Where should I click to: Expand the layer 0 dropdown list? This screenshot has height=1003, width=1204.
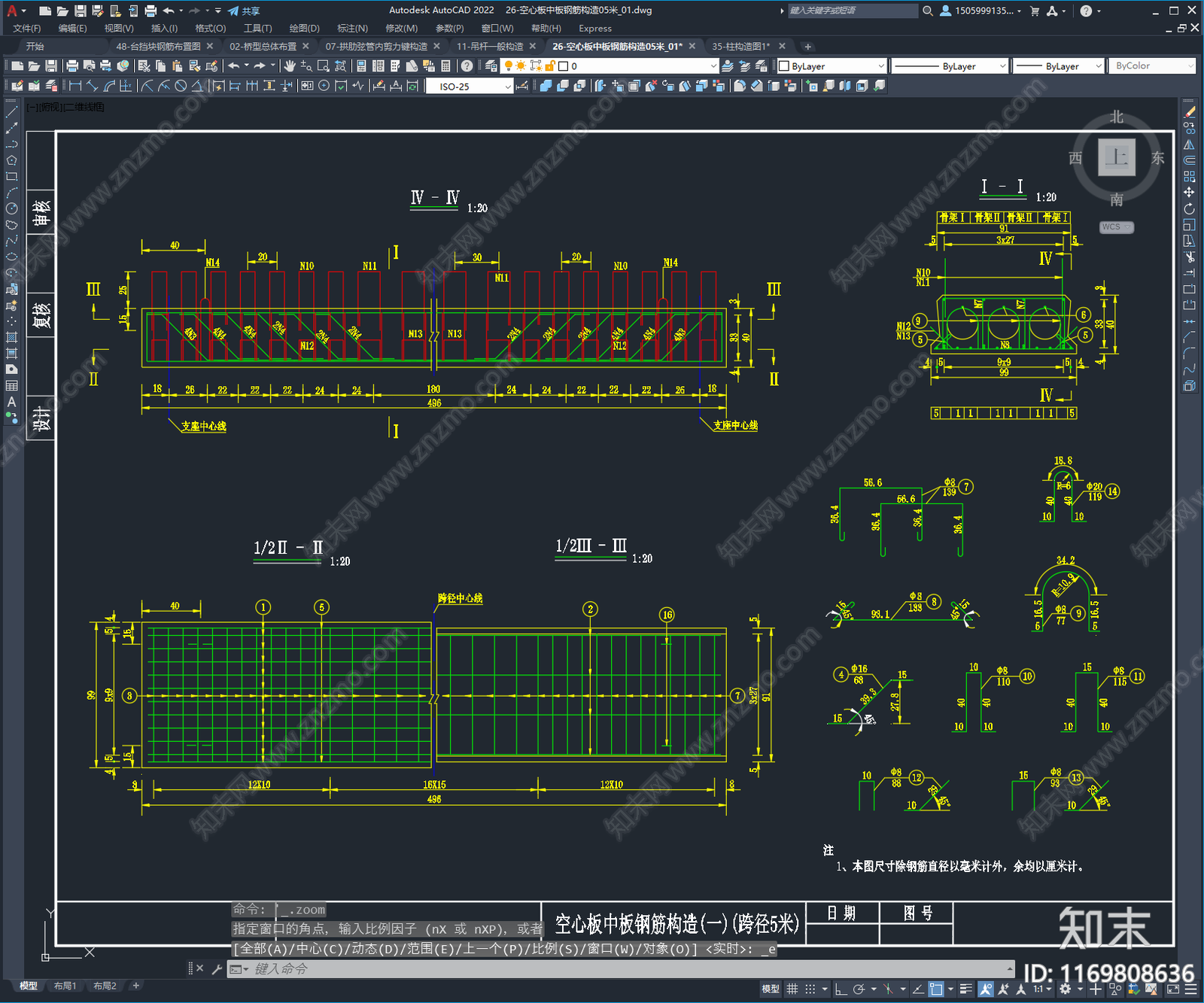pos(637,66)
